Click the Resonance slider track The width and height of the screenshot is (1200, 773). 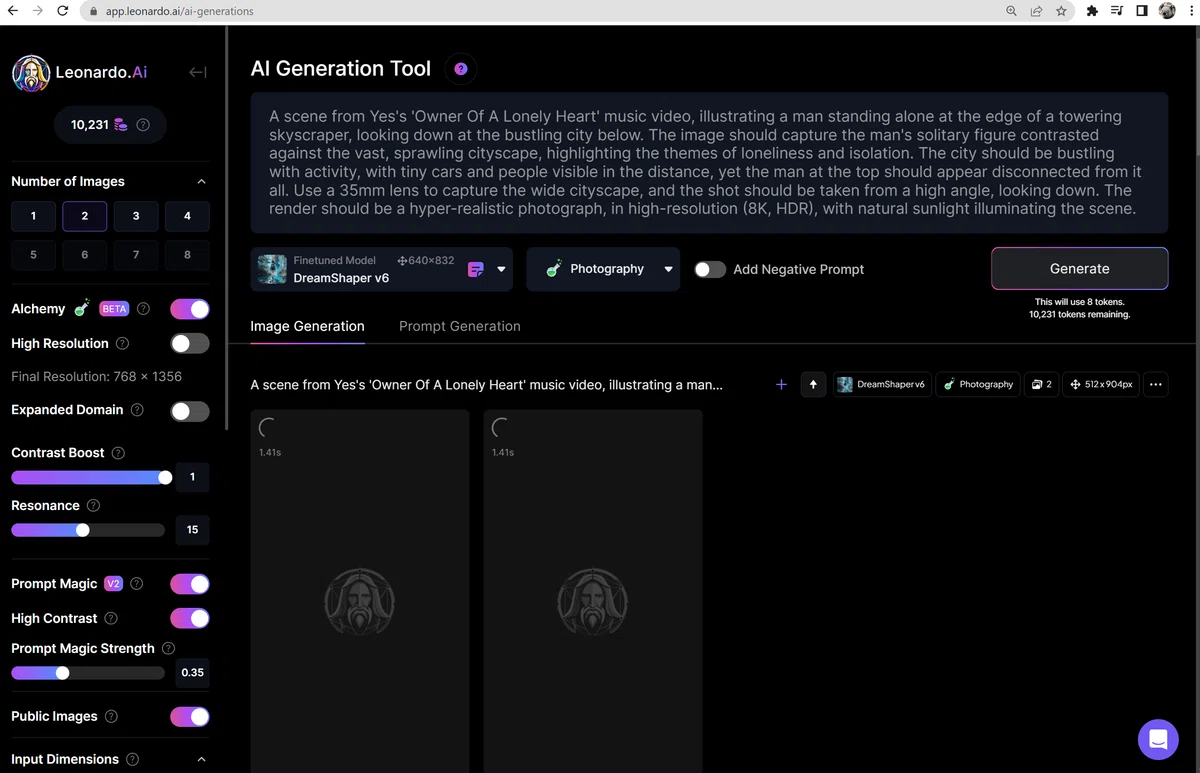coord(88,530)
